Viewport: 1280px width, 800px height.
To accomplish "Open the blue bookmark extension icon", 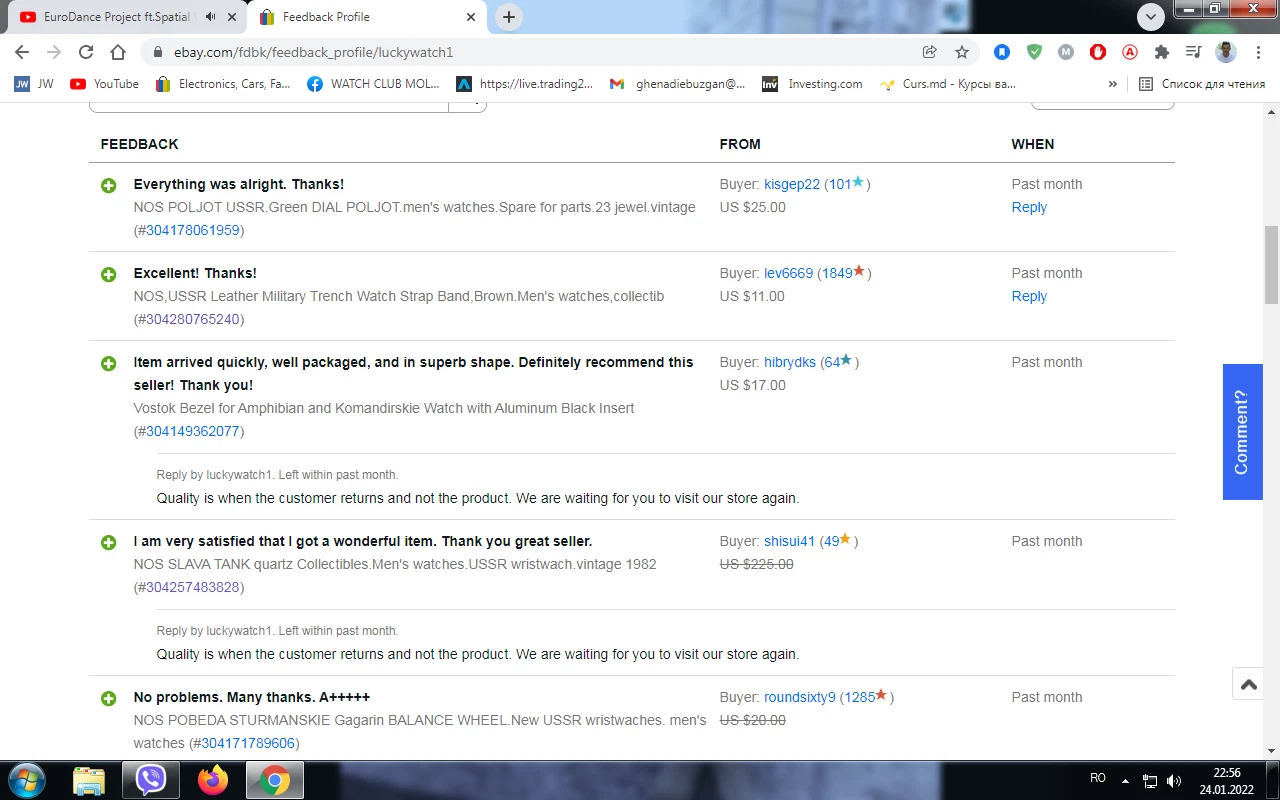I will coord(1002,52).
